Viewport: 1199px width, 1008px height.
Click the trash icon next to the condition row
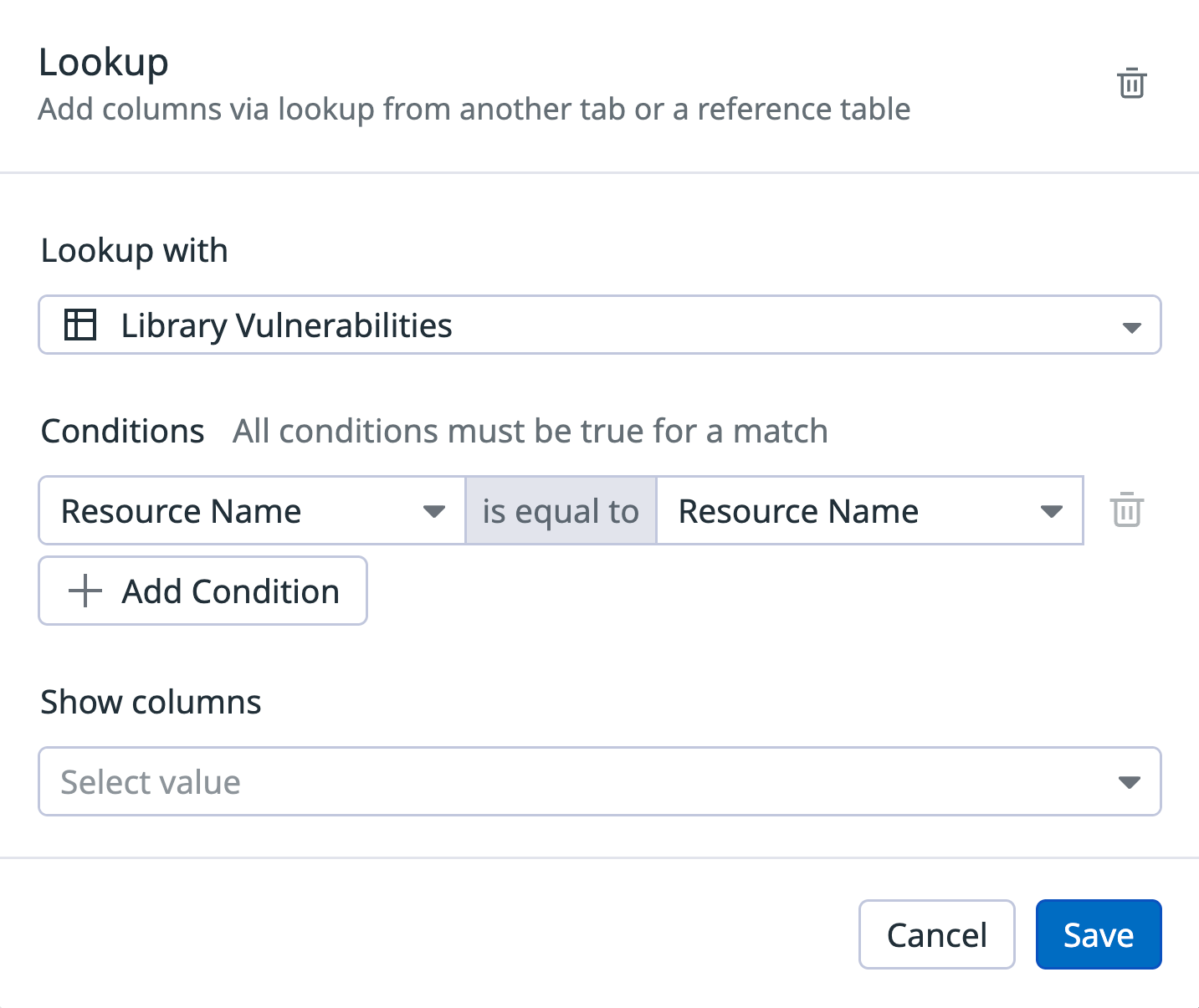pos(1126,510)
